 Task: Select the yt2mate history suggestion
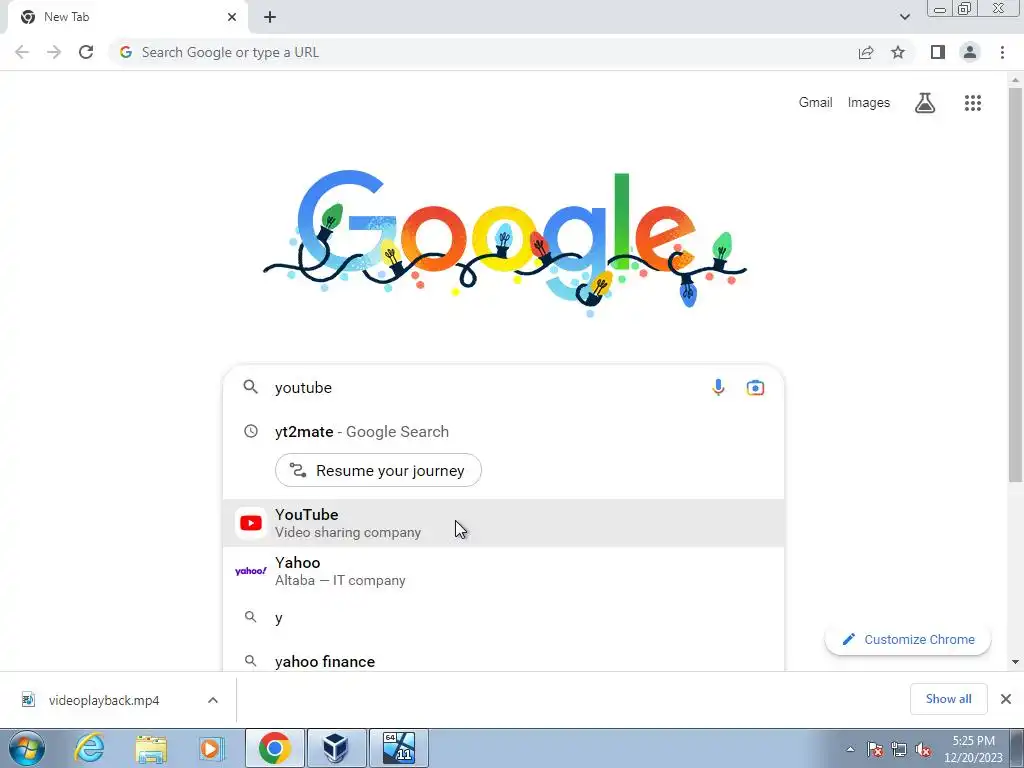click(503, 432)
